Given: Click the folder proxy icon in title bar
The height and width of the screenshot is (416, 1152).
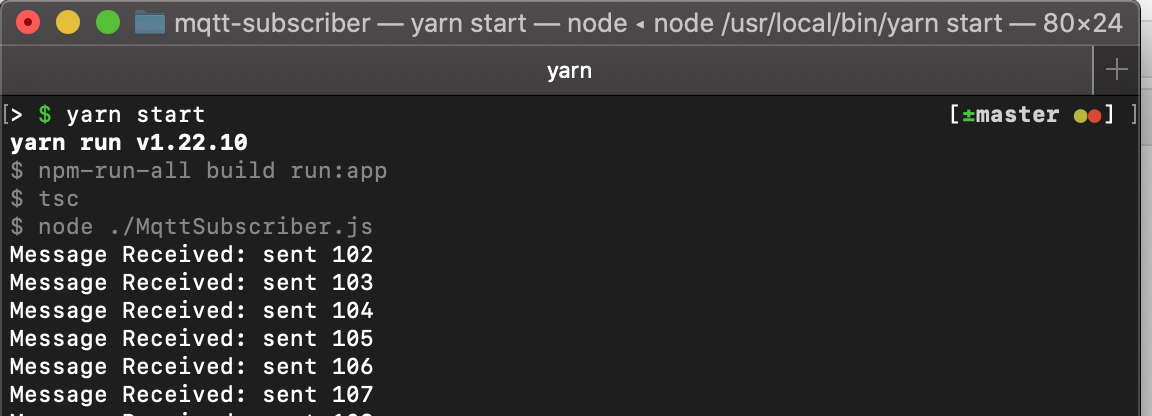Looking at the screenshot, I should (150, 23).
